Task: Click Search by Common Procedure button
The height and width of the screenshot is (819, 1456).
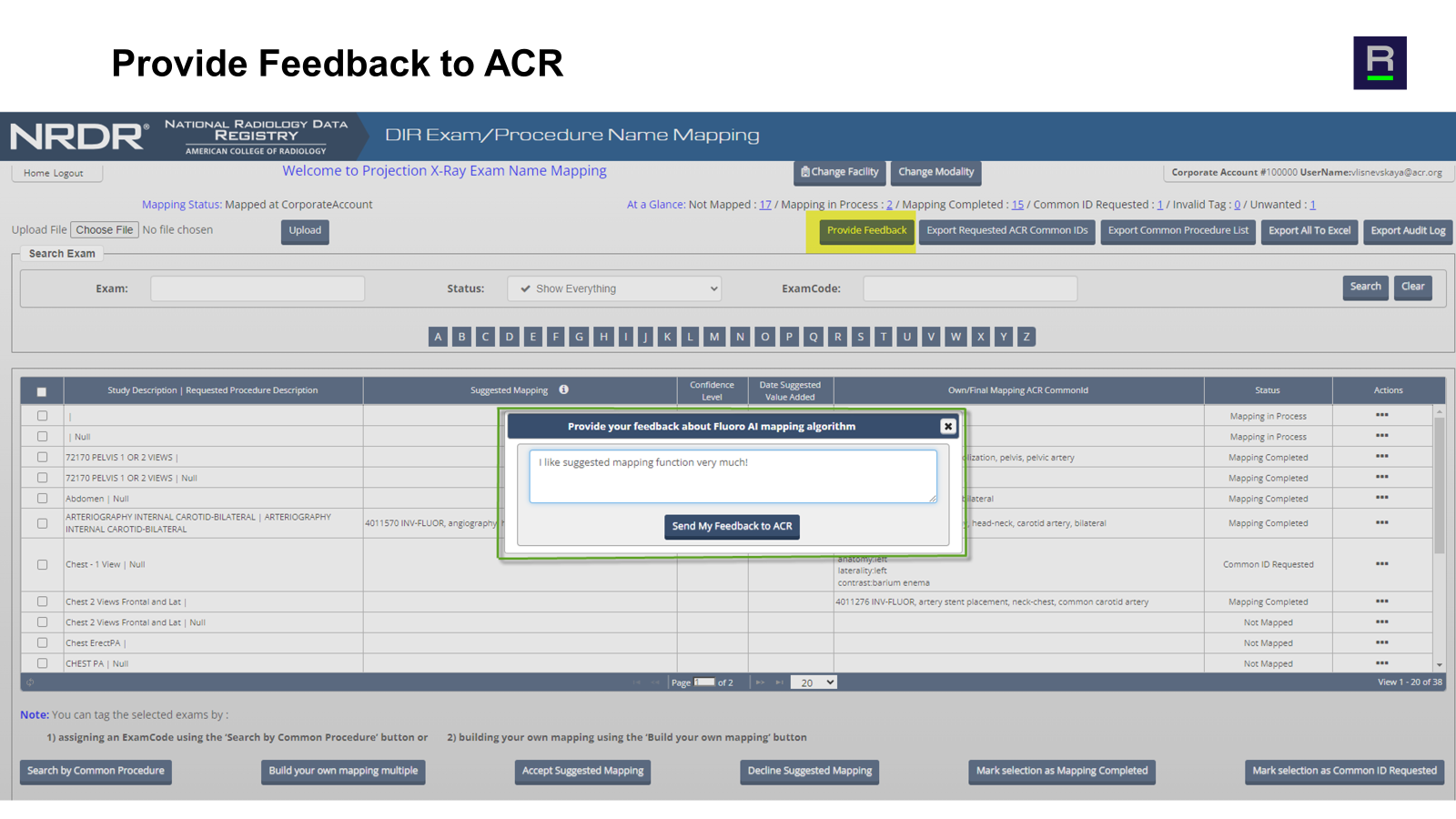Action: [x=96, y=772]
